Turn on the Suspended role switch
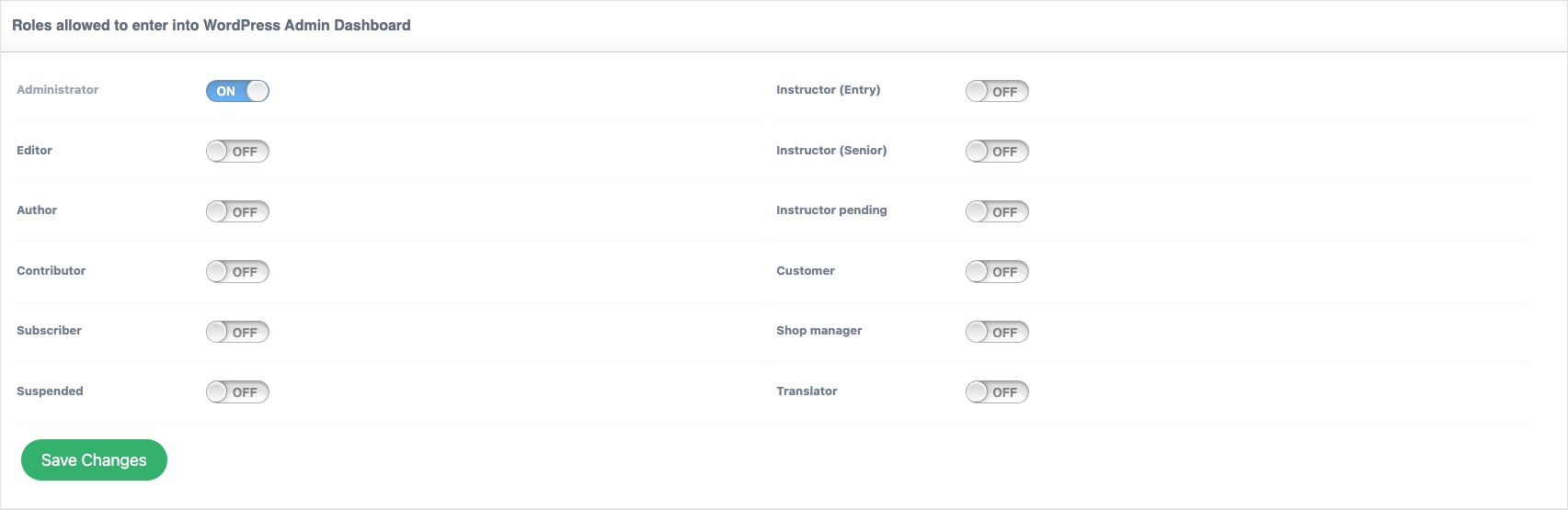The image size is (1568, 510). tap(237, 392)
